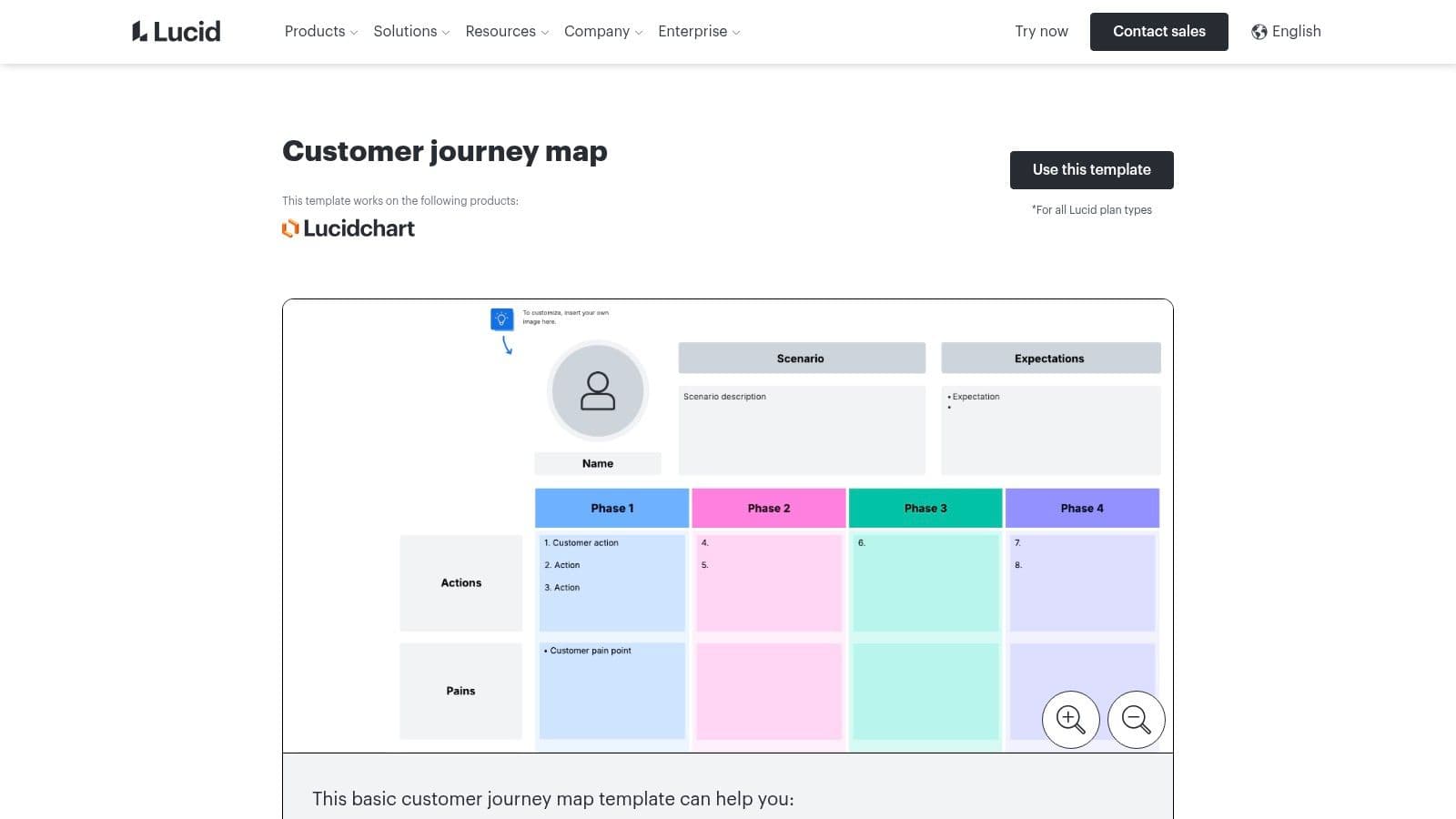Click the zoom in magnifier icon
The height and width of the screenshot is (819, 1456).
point(1070,719)
